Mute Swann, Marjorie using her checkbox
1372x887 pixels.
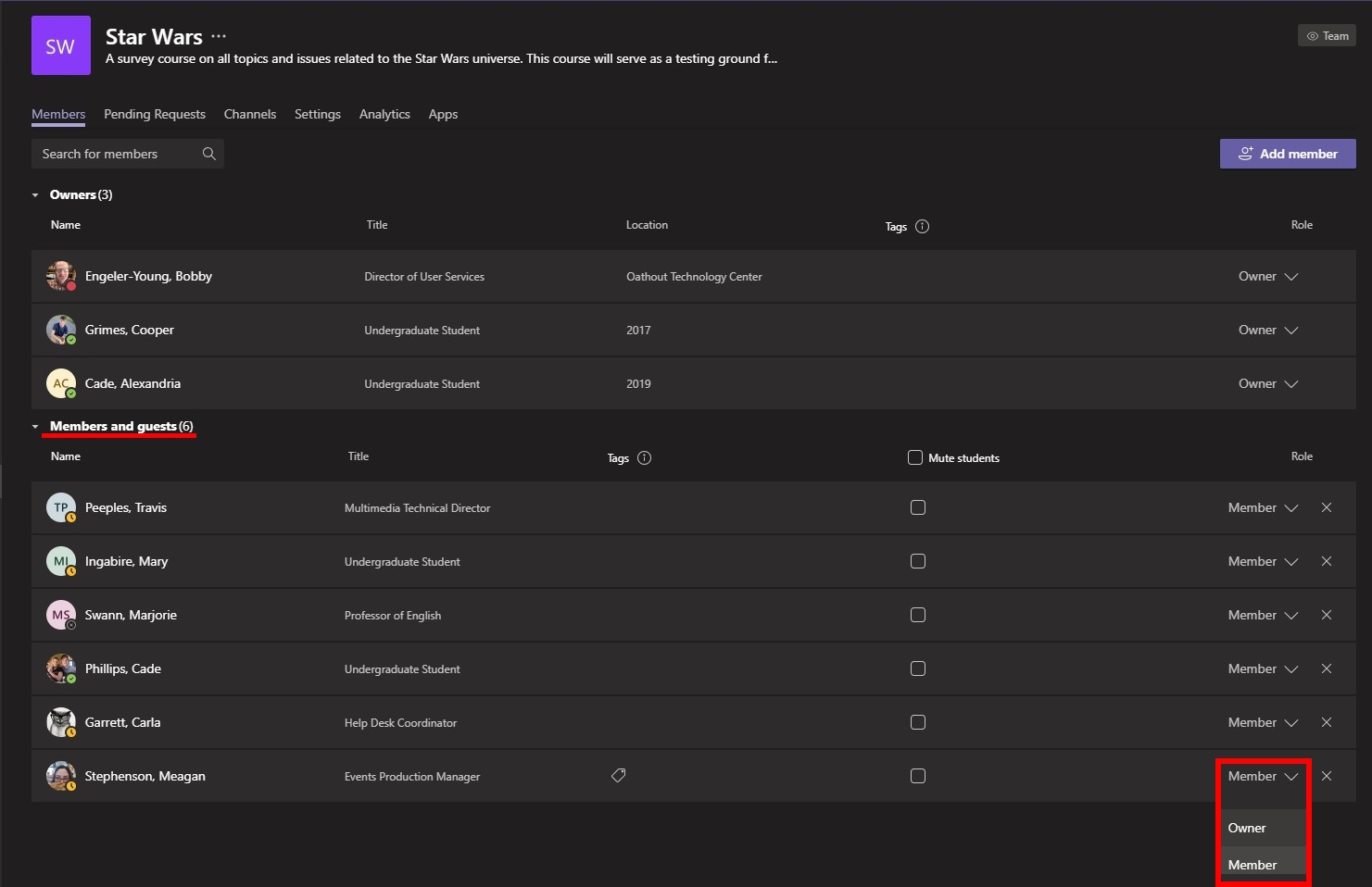pyautogui.click(x=918, y=615)
